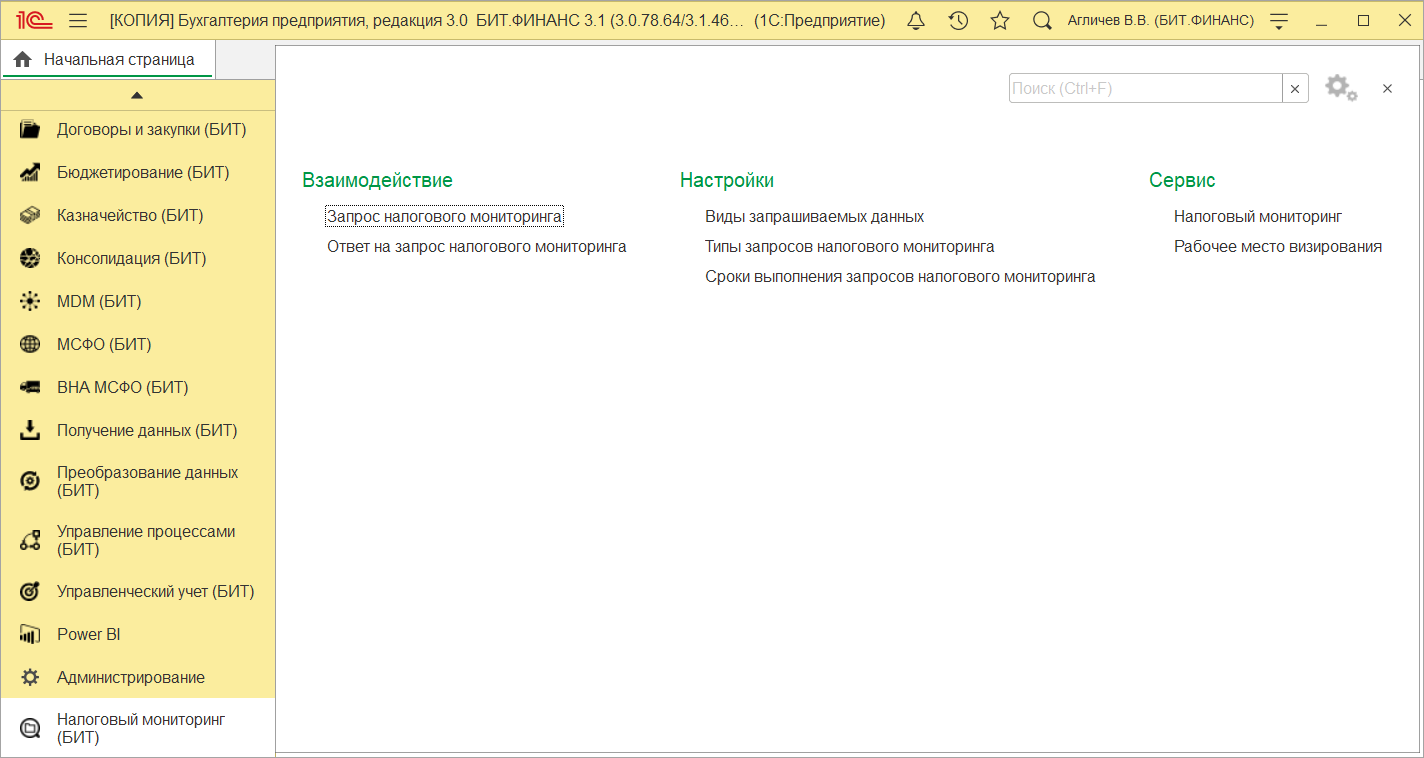Click user name Агличев В.В. (БИТ.ФИНАНС)
The height and width of the screenshot is (758, 1424).
[x=1161, y=20]
